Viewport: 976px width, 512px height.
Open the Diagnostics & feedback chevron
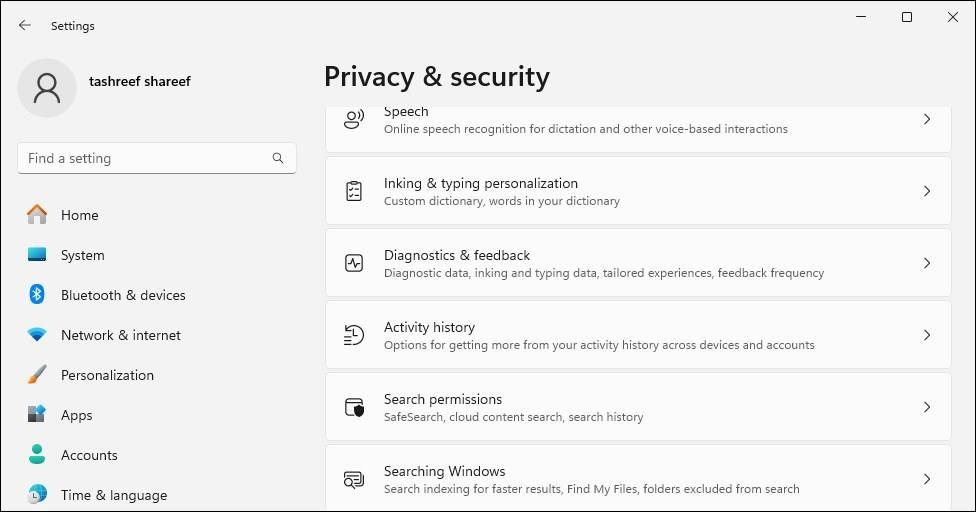(x=927, y=263)
